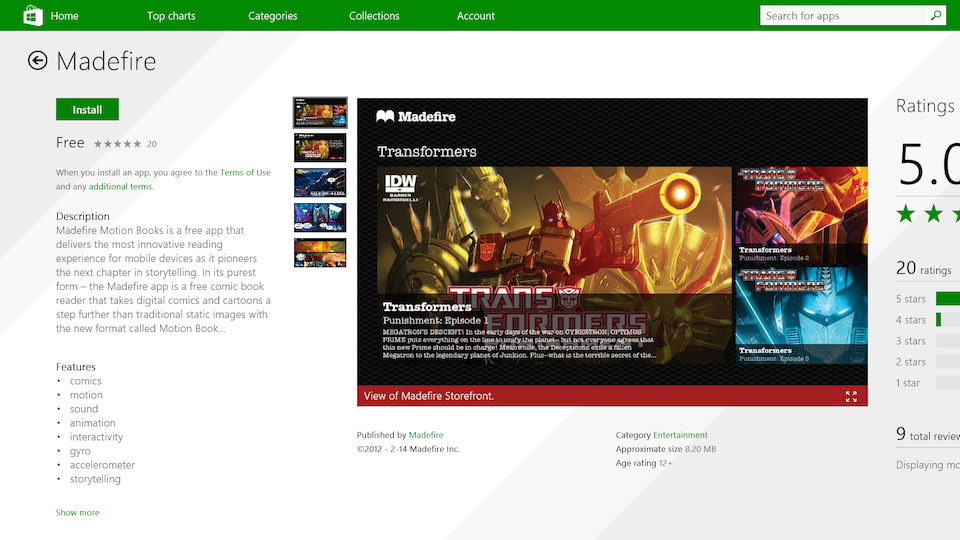Click the Madefire publisher link
Viewport: 960px width, 540px height.
pyautogui.click(x=426, y=435)
